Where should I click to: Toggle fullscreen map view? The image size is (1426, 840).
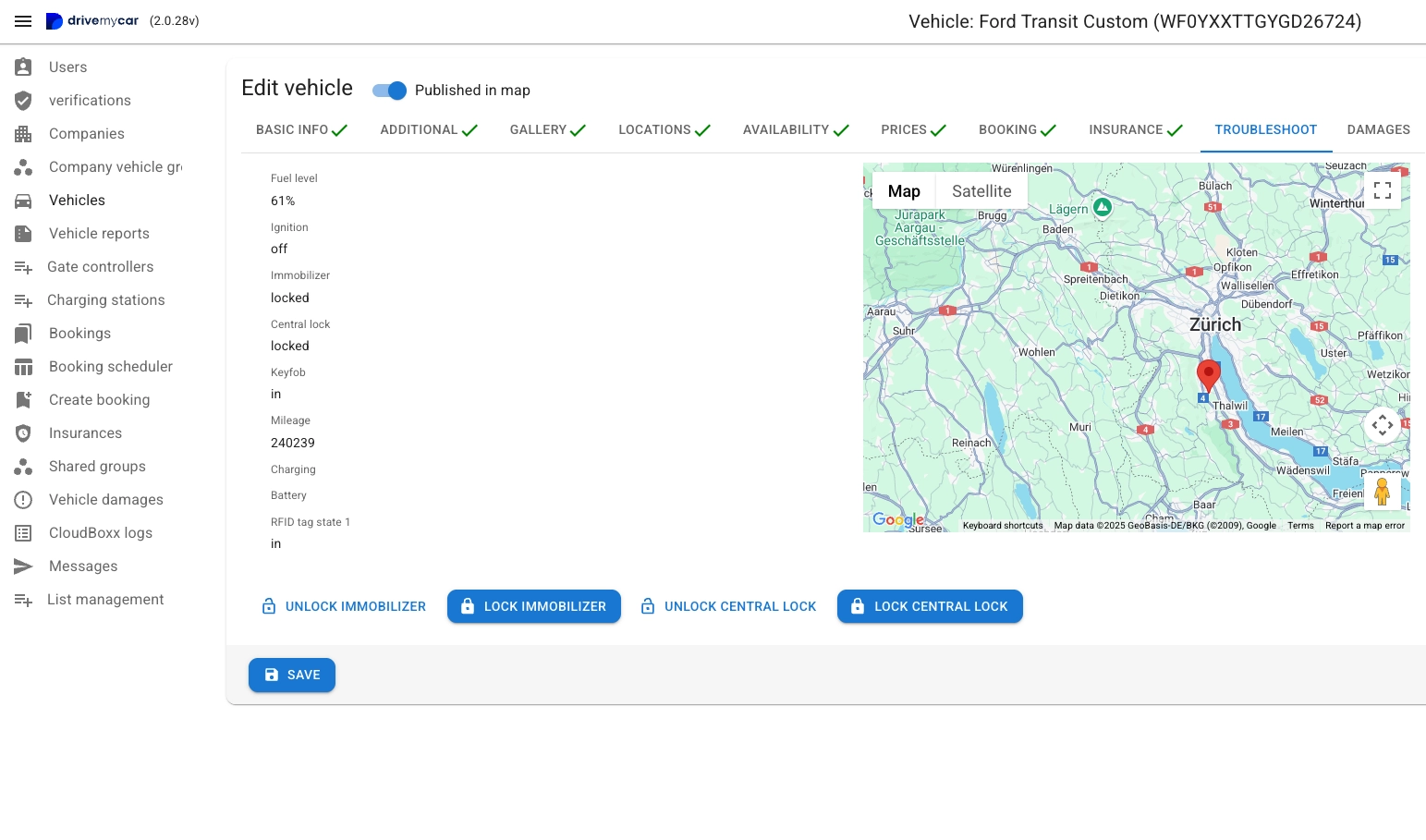pos(1382,190)
